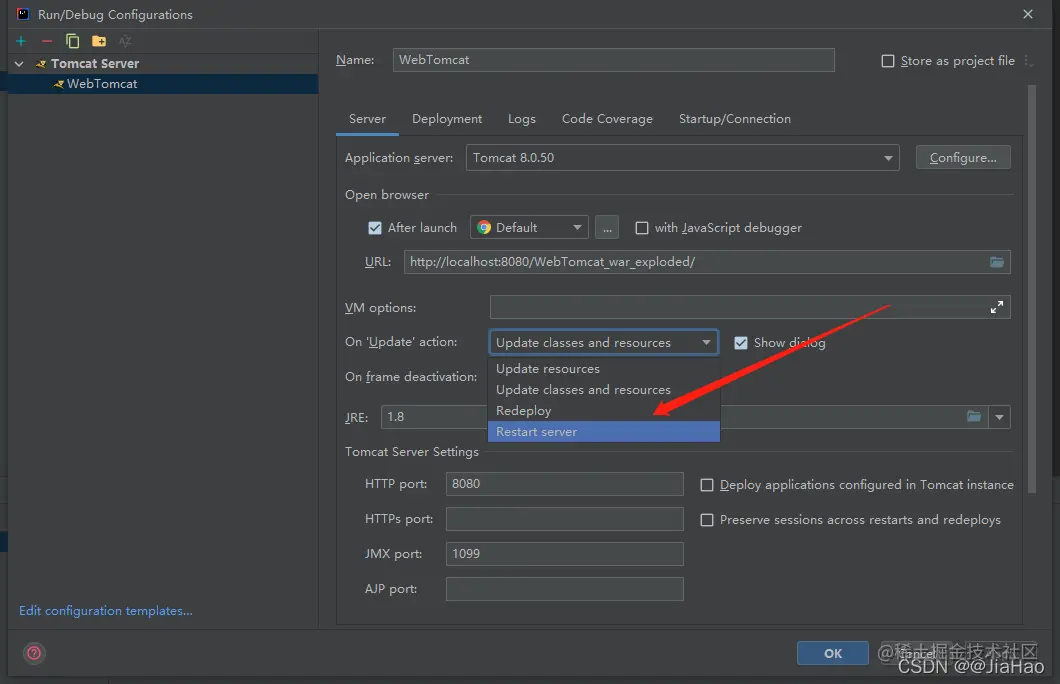Click the settings panel vertical scrollbar

[x=1031, y=289]
